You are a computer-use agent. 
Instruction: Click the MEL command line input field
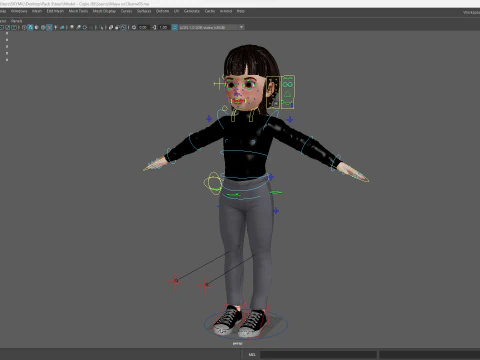point(318,354)
